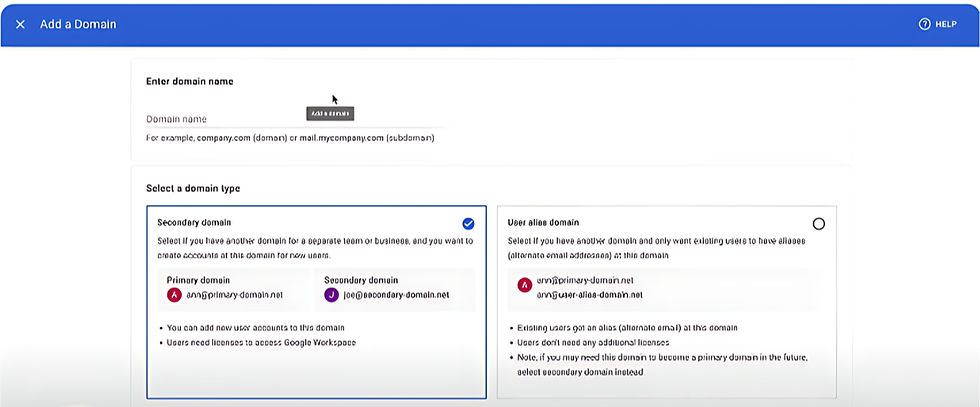Click the User alias domain card title
This screenshot has width=980, height=407.
point(543,222)
